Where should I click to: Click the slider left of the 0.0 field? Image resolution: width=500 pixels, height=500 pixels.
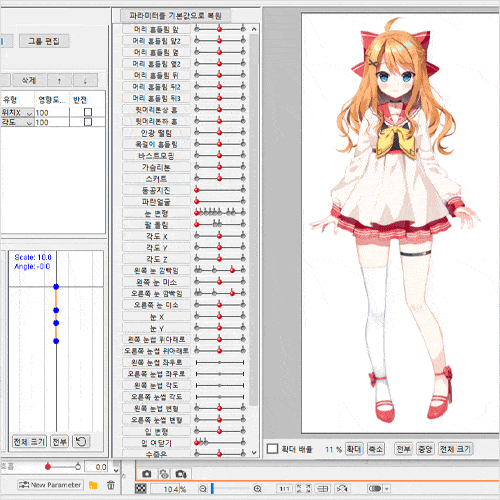[63, 467]
